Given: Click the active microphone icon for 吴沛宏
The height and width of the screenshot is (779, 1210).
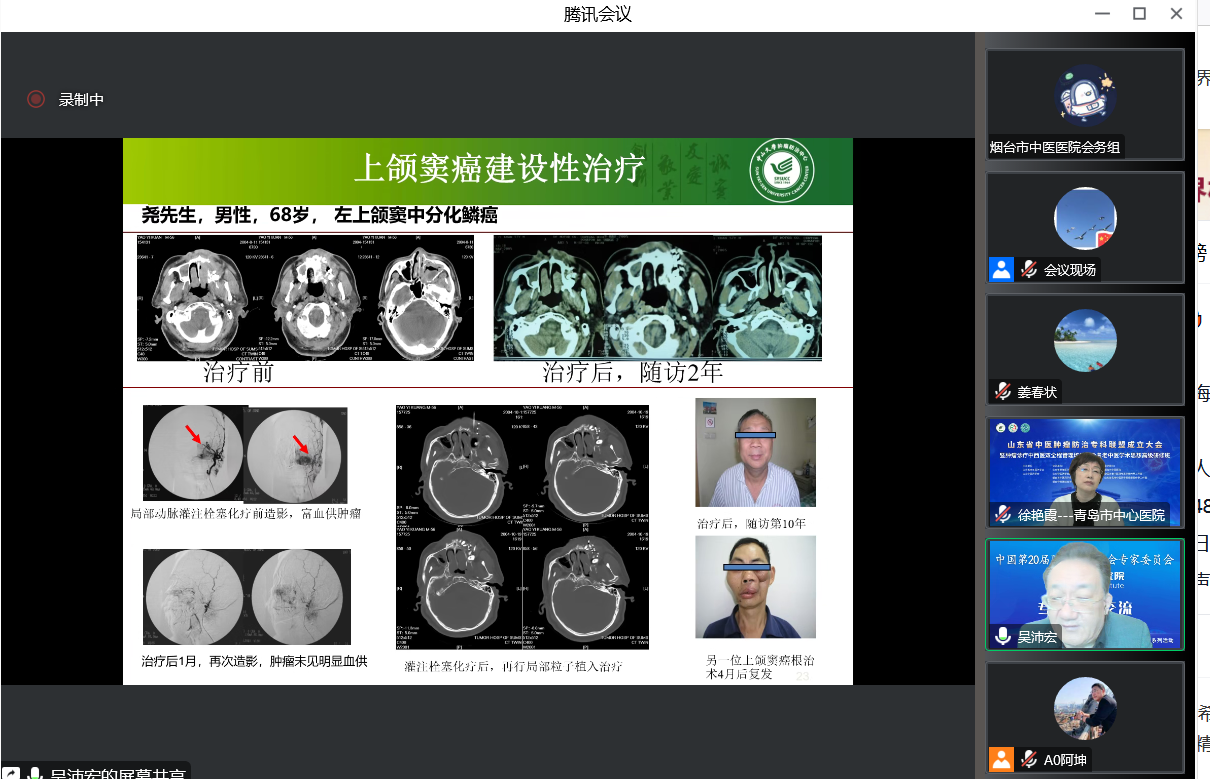Looking at the screenshot, I should pos(1001,637).
